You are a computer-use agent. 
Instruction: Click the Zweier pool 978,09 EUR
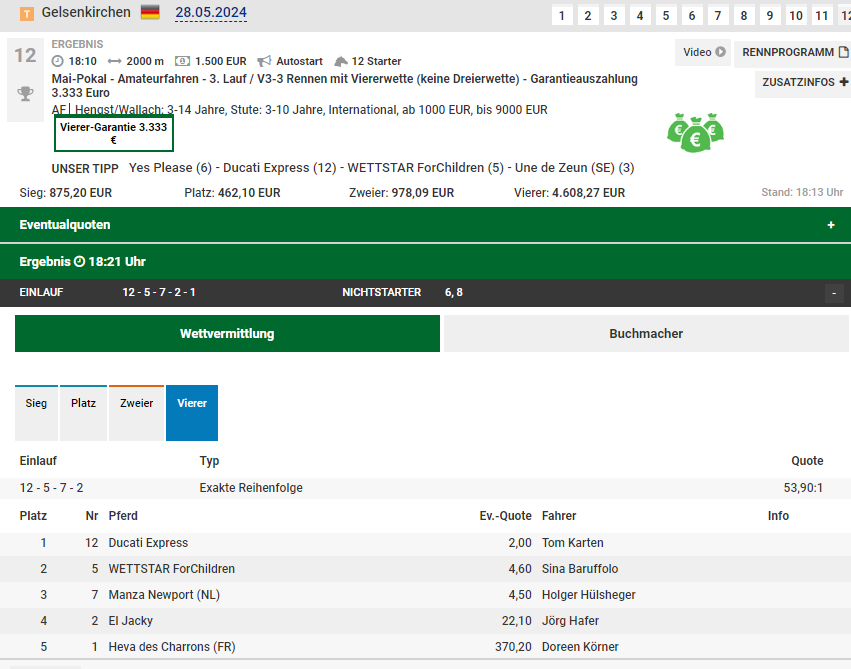pos(402,193)
